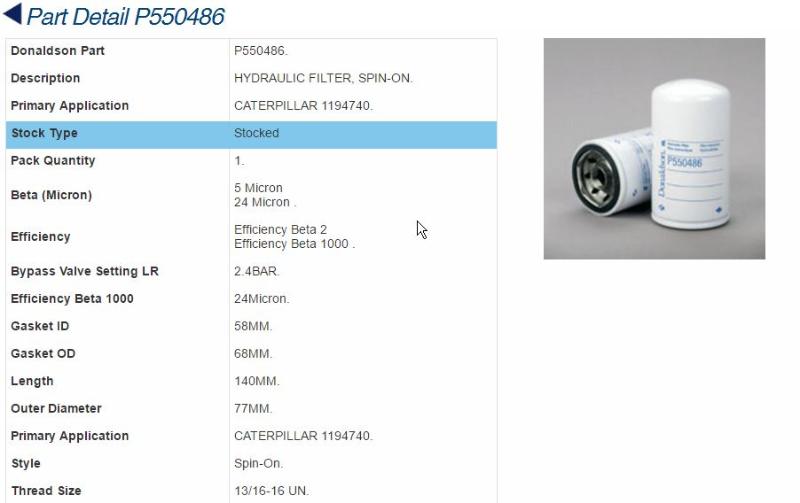The width and height of the screenshot is (800, 503).
Task: Click the Pack Quantity row label
Action: click(x=53, y=161)
